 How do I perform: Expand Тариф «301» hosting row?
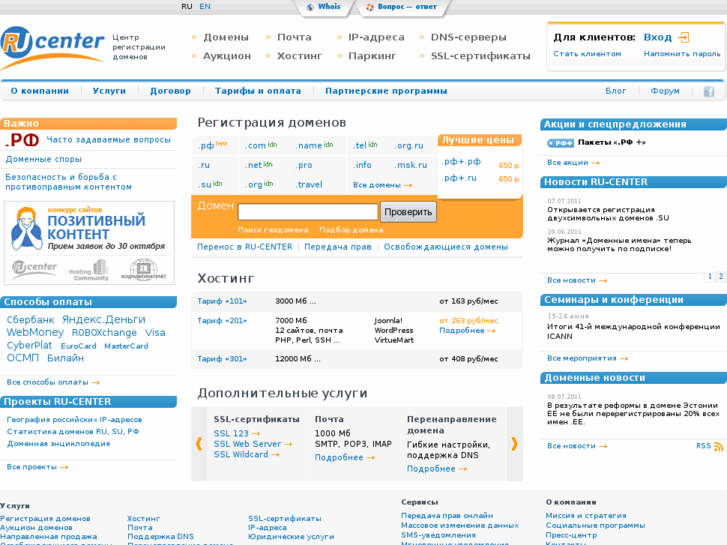click(x=357, y=359)
